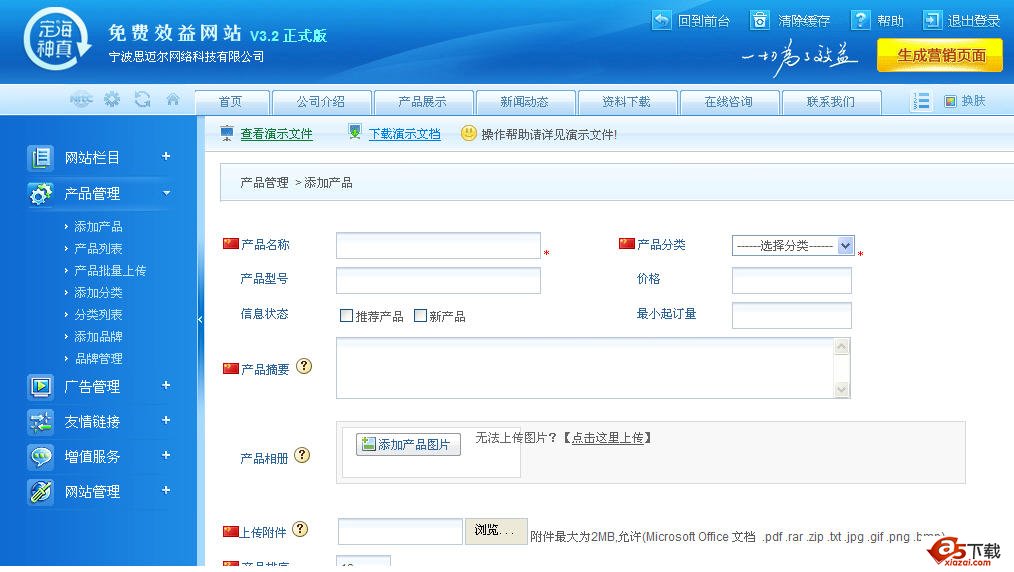Click the 友情链接 sidebar icon

[x=40, y=422]
